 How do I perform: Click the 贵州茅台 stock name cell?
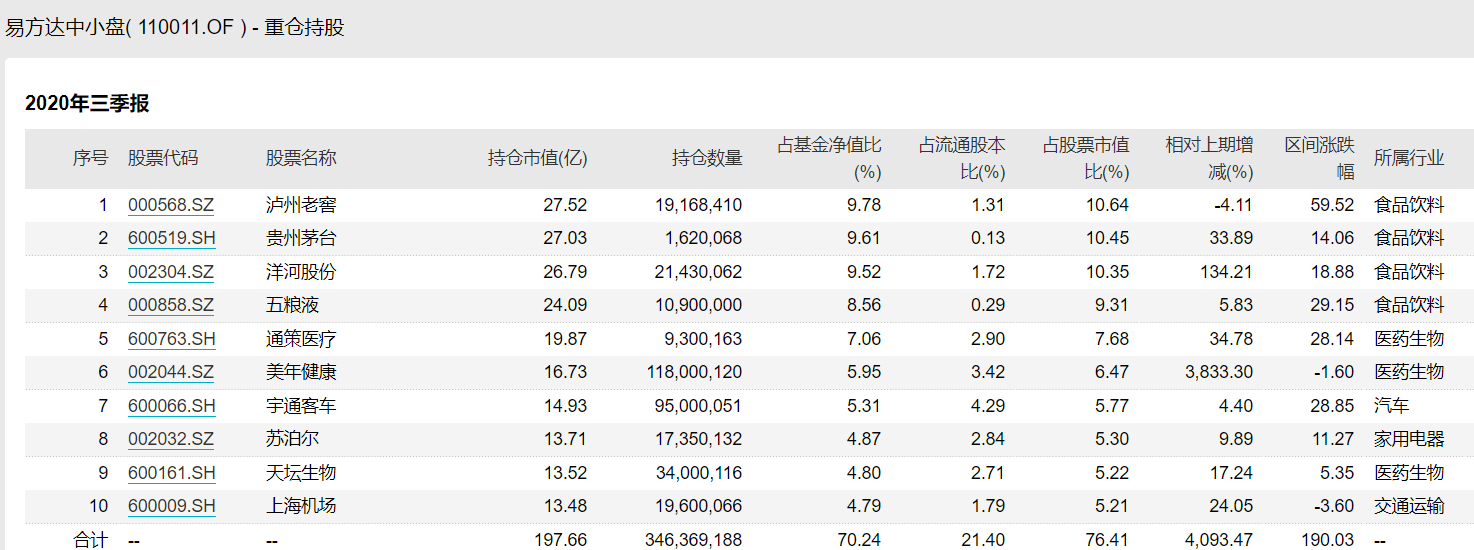point(301,239)
